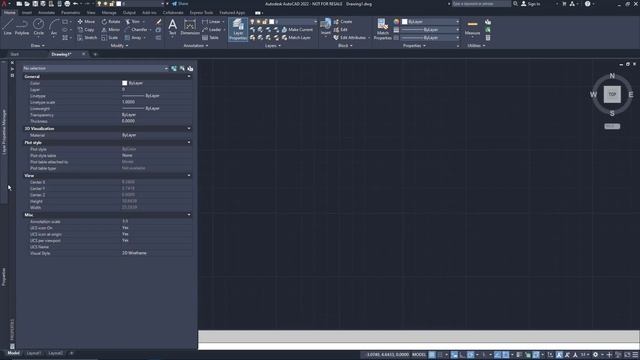Expand the Utilities panel dropdown
This screenshot has width=640, height=360.
pyautogui.click(x=476, y=46)
